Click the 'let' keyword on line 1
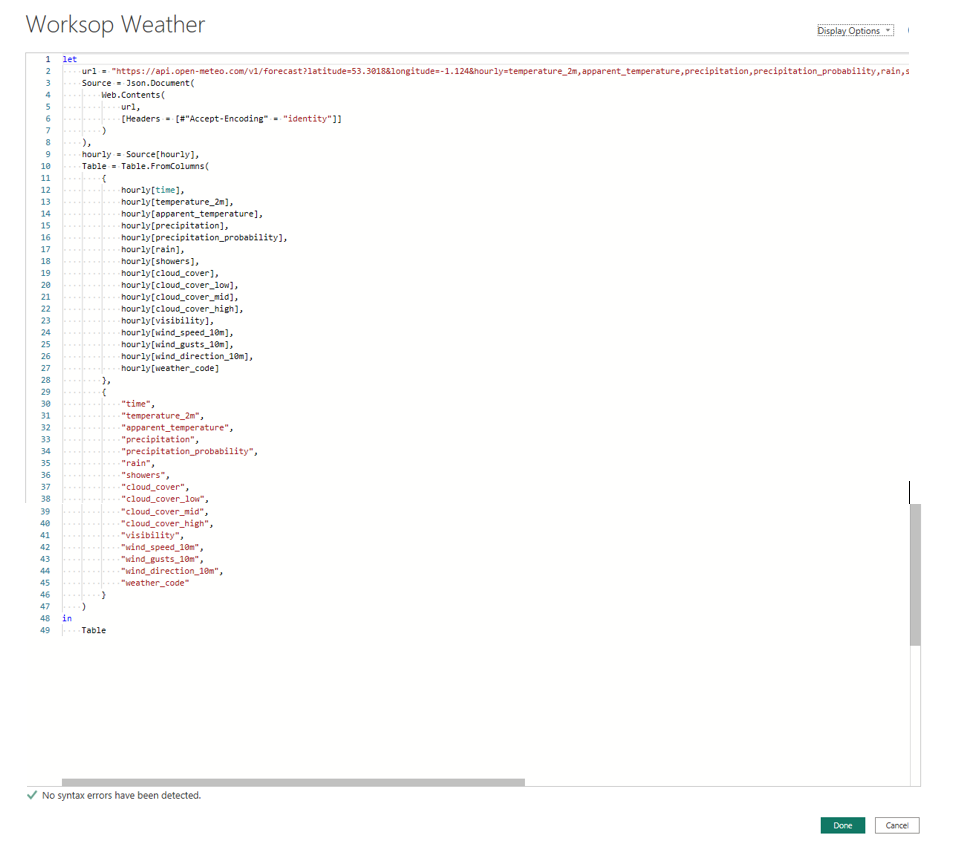This screenshot has height=855, width=959. [68, 60]
